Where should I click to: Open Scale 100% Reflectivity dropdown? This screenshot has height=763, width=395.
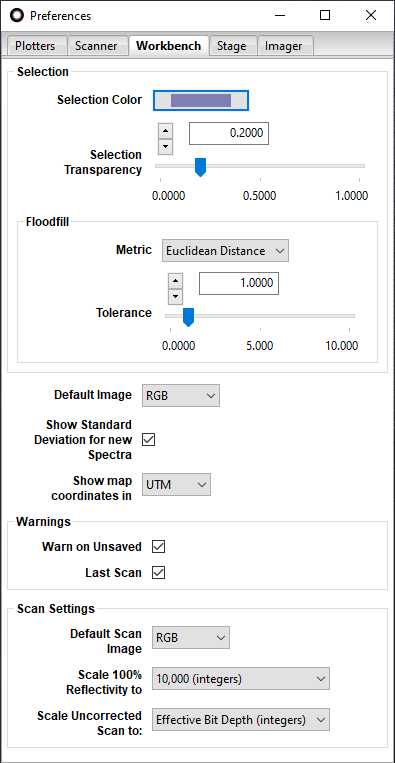[241, 678]
